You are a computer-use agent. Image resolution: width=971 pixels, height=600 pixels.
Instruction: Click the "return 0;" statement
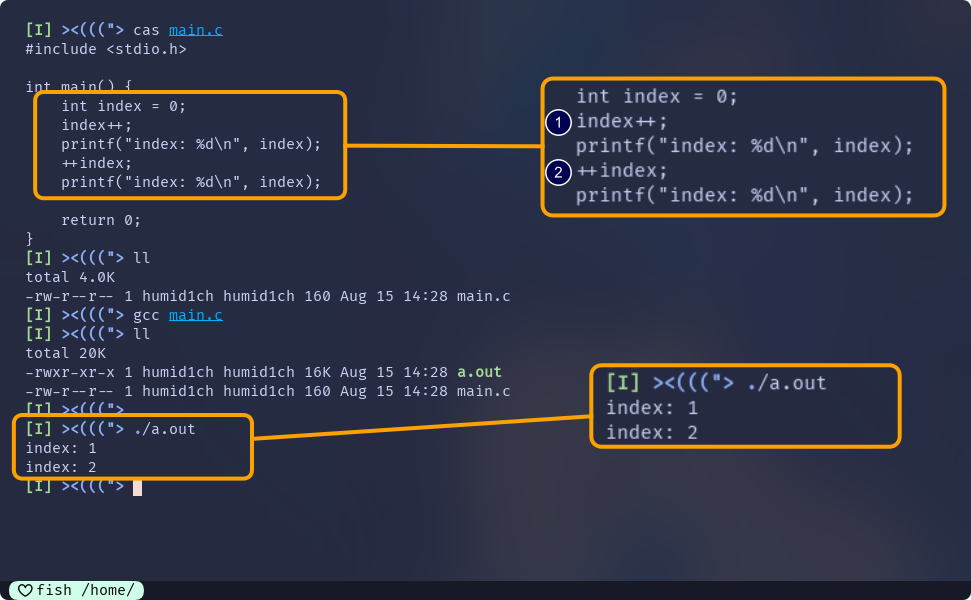[x=101, y=220]
